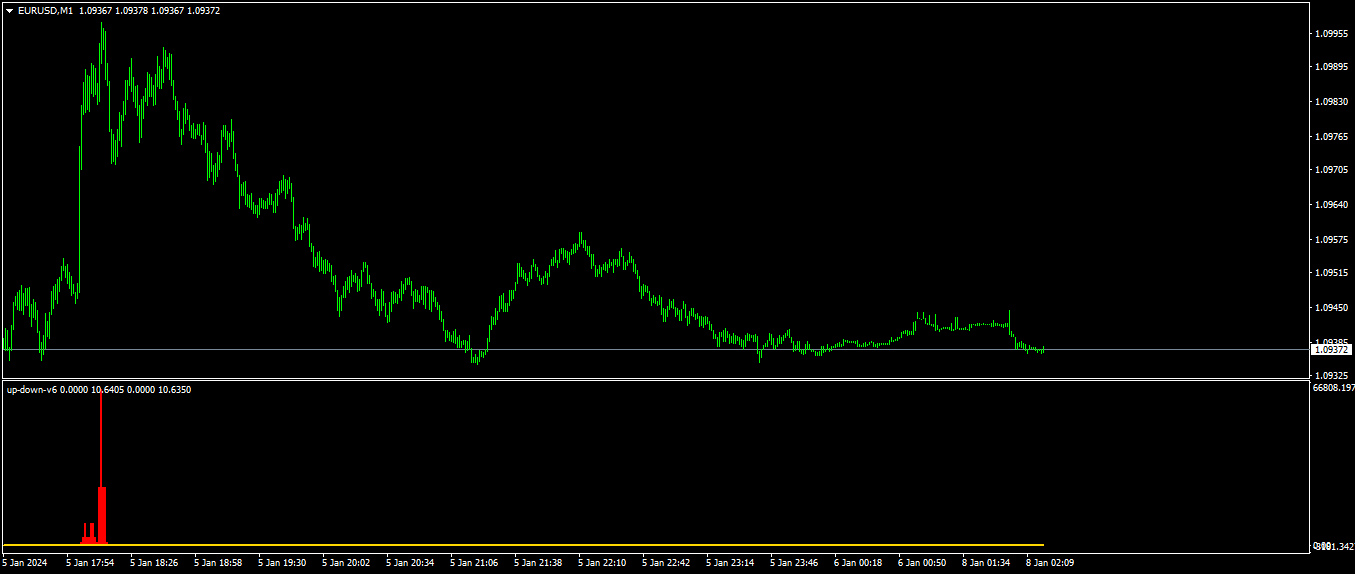1355x574 pixels.
Task: Select the 5 Jan 2024 date label
Action: (25, 563)
